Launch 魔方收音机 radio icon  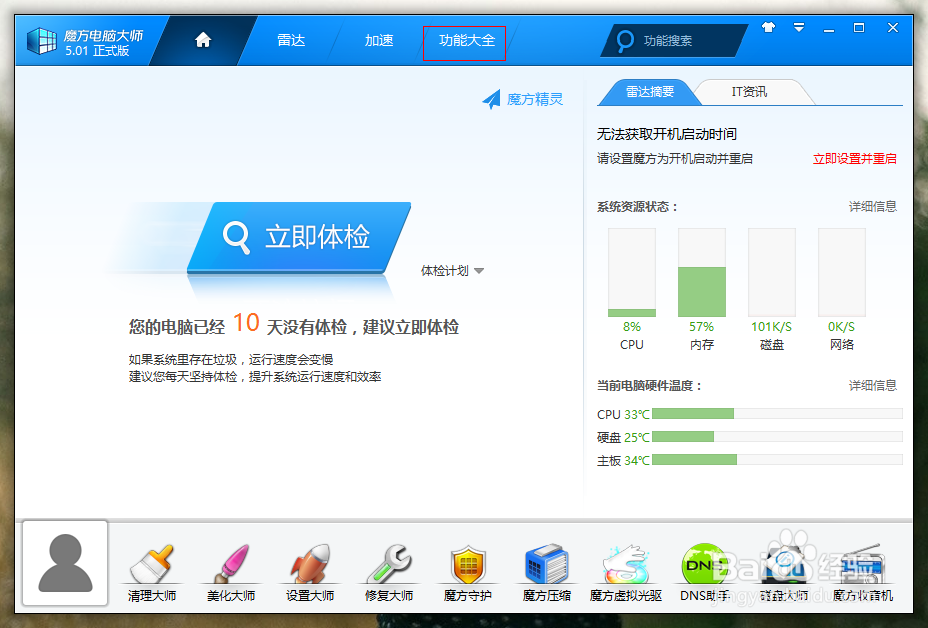(x=863, y=565)
